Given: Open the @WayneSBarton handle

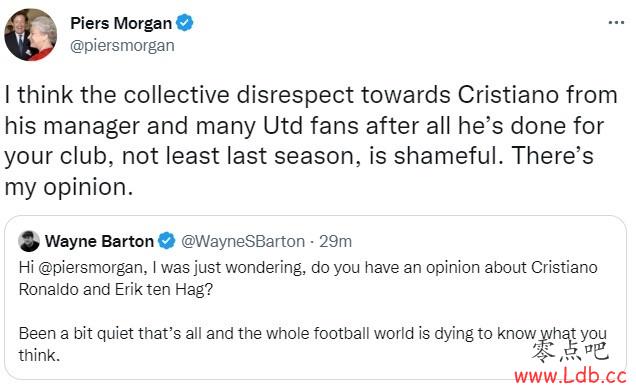Looking at the screenshot, I should click(x=243, y=241).
